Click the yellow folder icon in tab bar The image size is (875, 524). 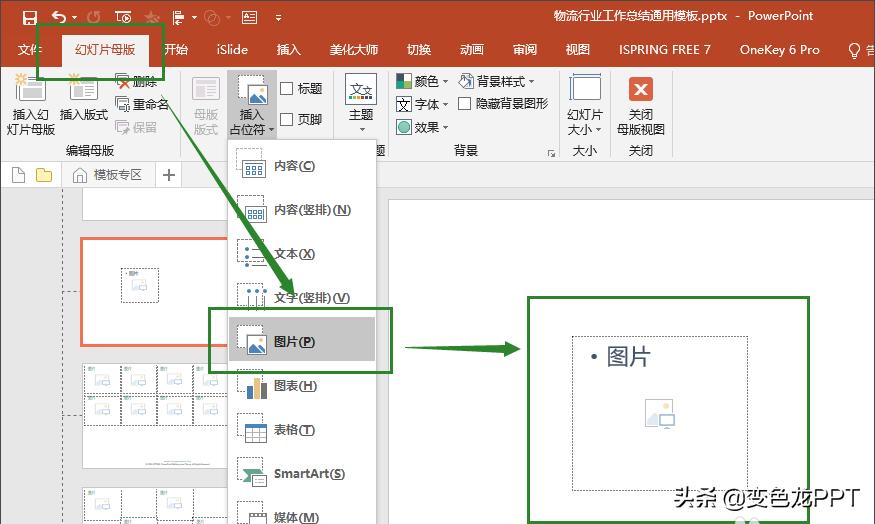tap(44, 175)
